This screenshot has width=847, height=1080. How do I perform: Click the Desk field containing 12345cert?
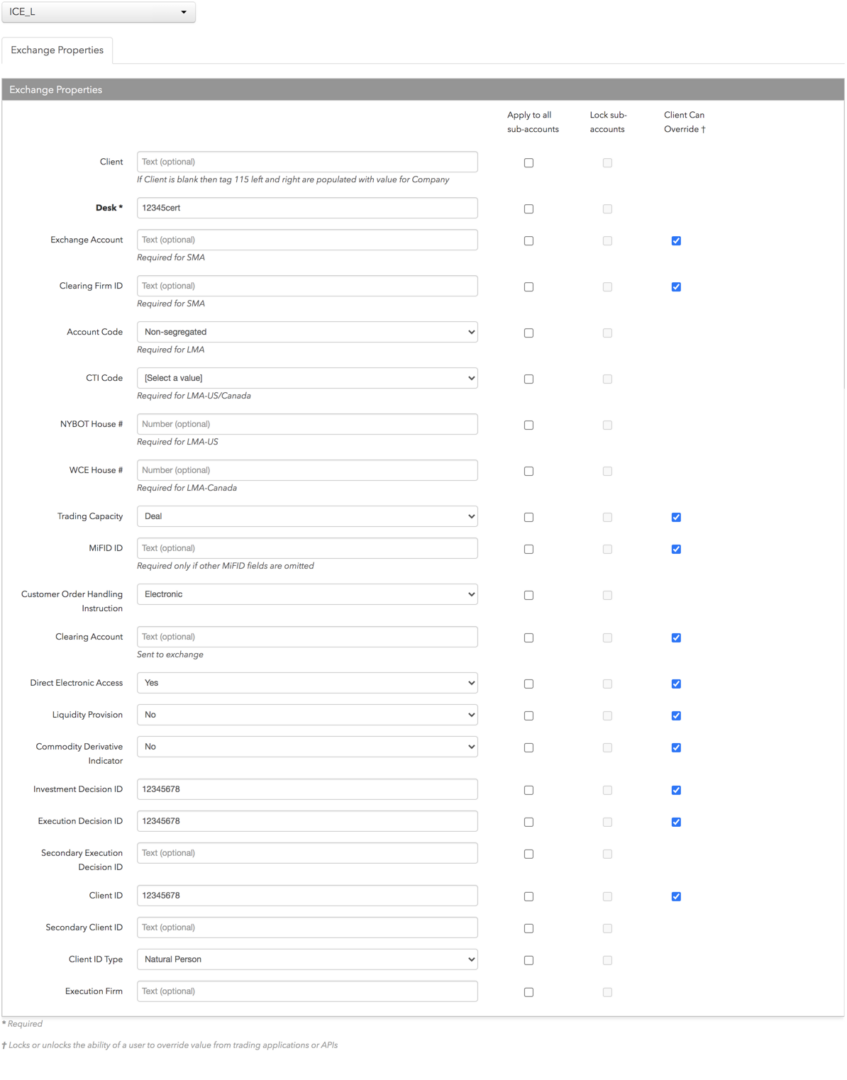click(307, 208)
